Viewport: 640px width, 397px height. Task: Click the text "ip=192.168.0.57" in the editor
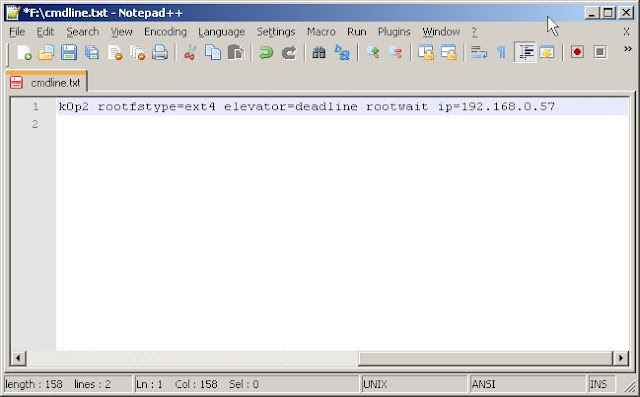[496, 107]
